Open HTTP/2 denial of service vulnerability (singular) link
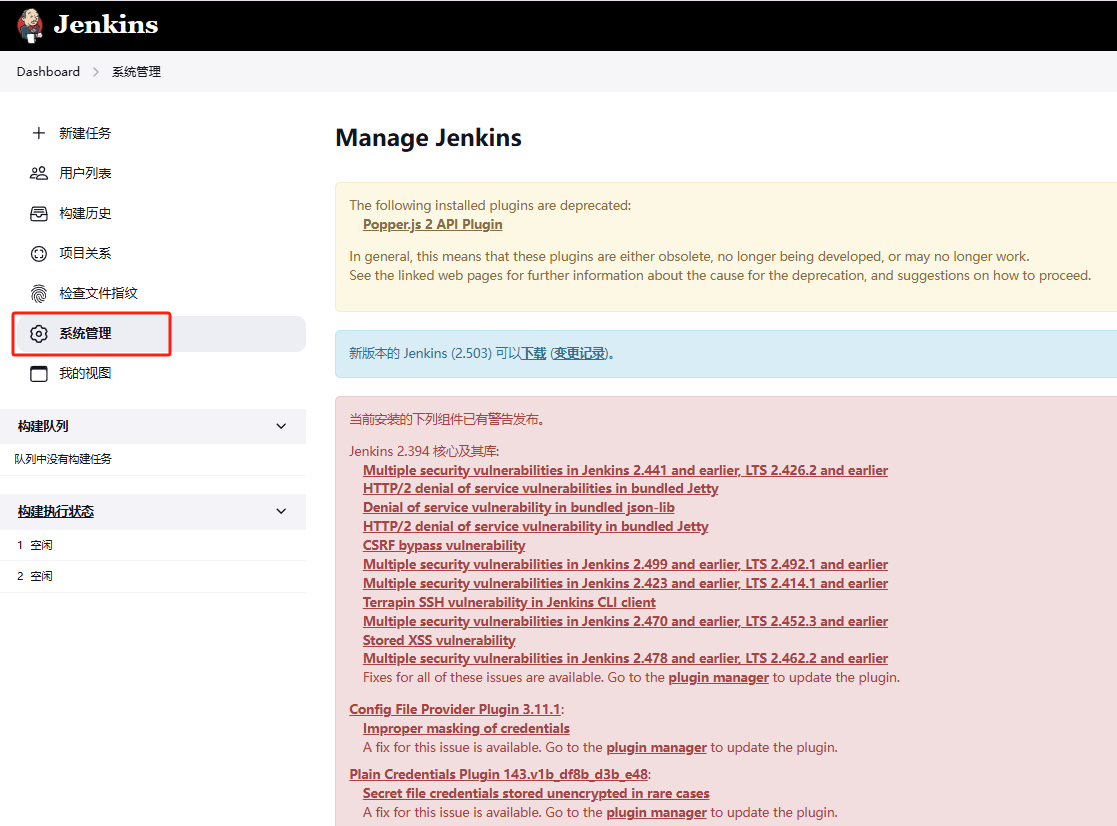The height and width of the screenshot is (826, 1117). point(535,526)
